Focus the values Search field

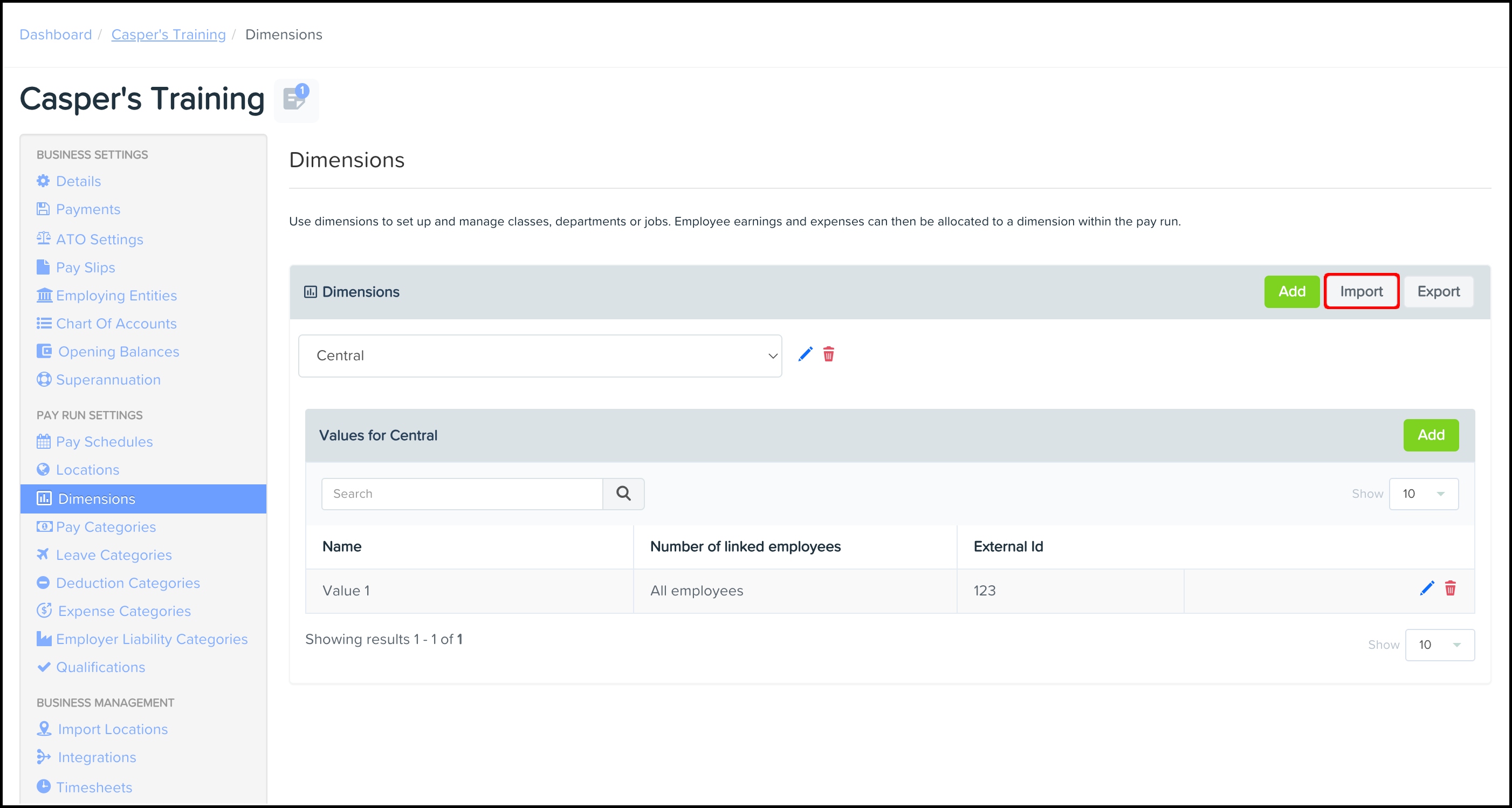pos(462,493)
